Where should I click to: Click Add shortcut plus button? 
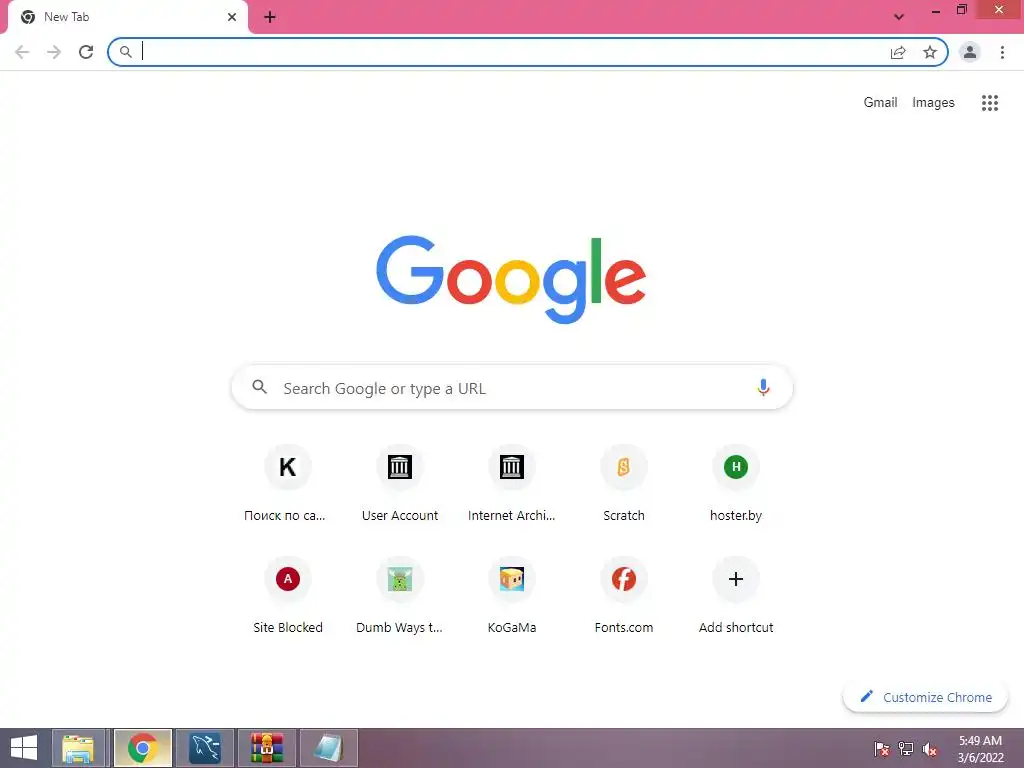pyautogui.click(x=736, y=579)
